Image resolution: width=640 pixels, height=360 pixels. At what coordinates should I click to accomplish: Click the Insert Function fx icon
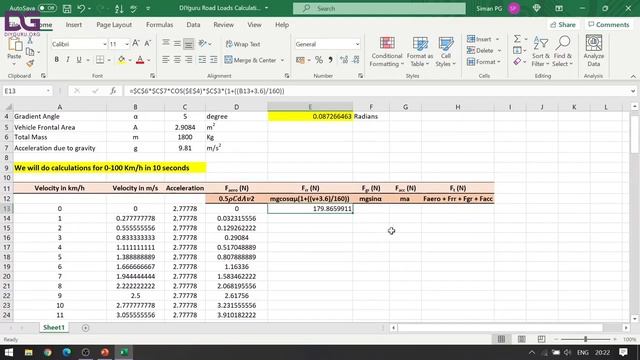pos(113,91)
